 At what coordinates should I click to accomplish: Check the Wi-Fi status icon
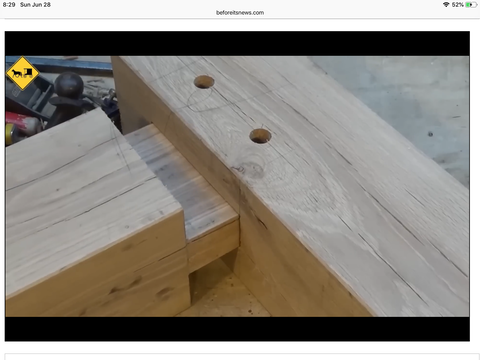pos(446,5)
